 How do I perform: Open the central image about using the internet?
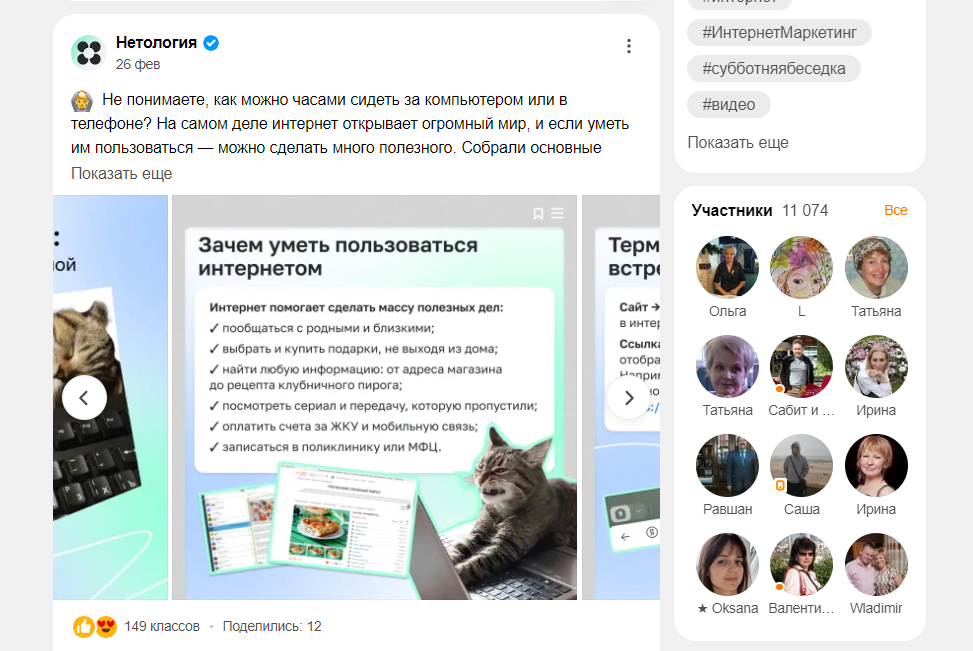coord(374,397)
